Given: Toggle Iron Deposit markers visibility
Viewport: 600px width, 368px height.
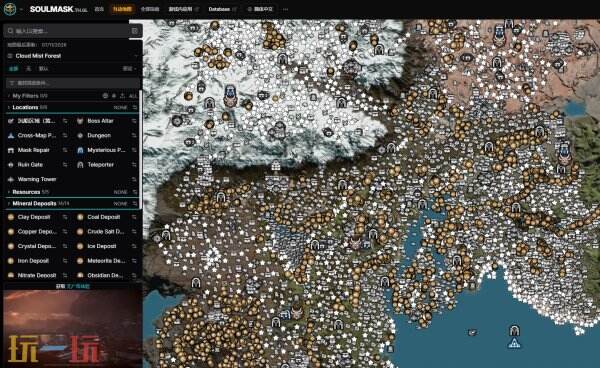Looking at the screenshot, I should 33,261.
